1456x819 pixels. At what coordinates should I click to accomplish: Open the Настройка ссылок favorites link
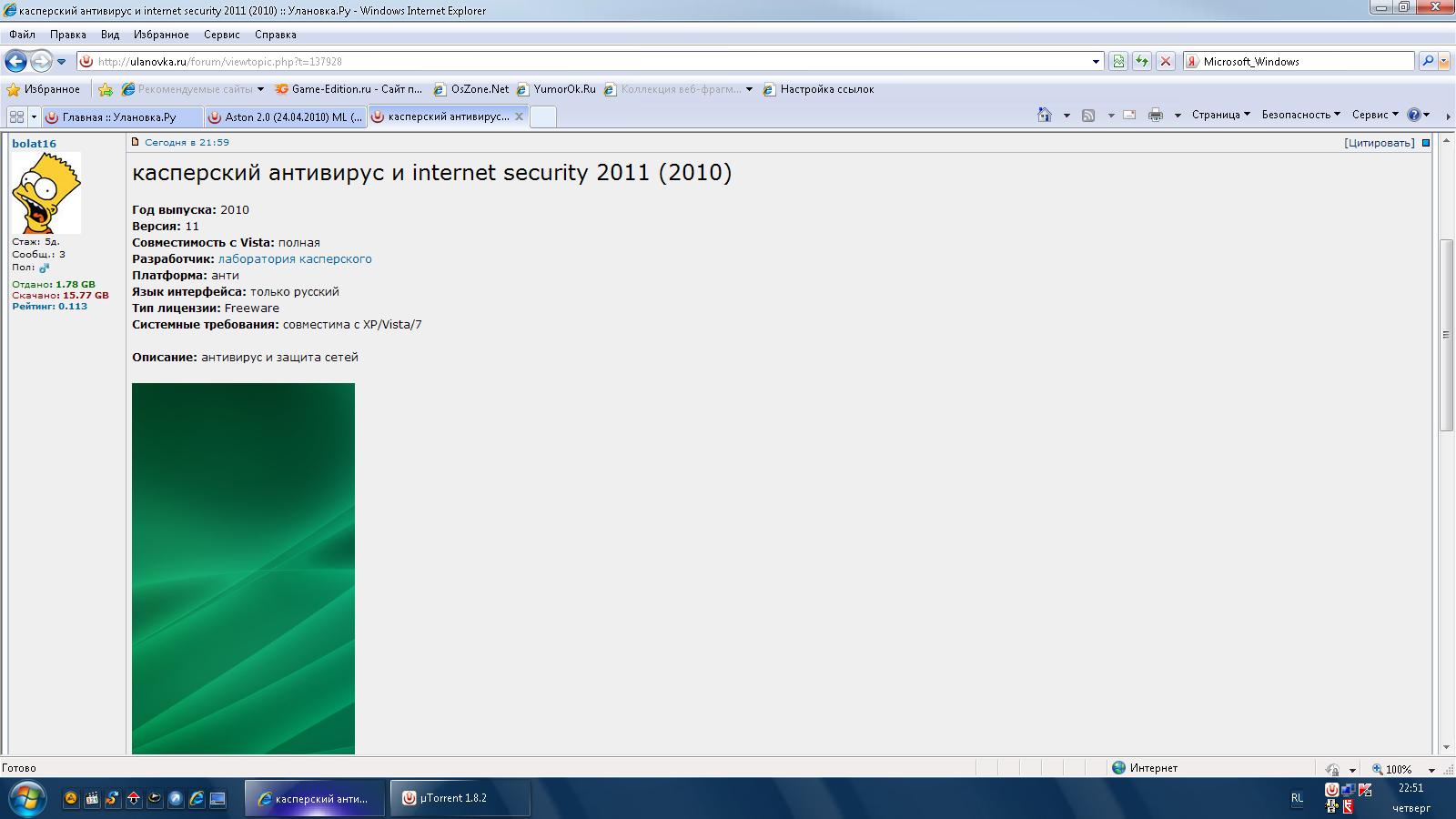point(818,89)
